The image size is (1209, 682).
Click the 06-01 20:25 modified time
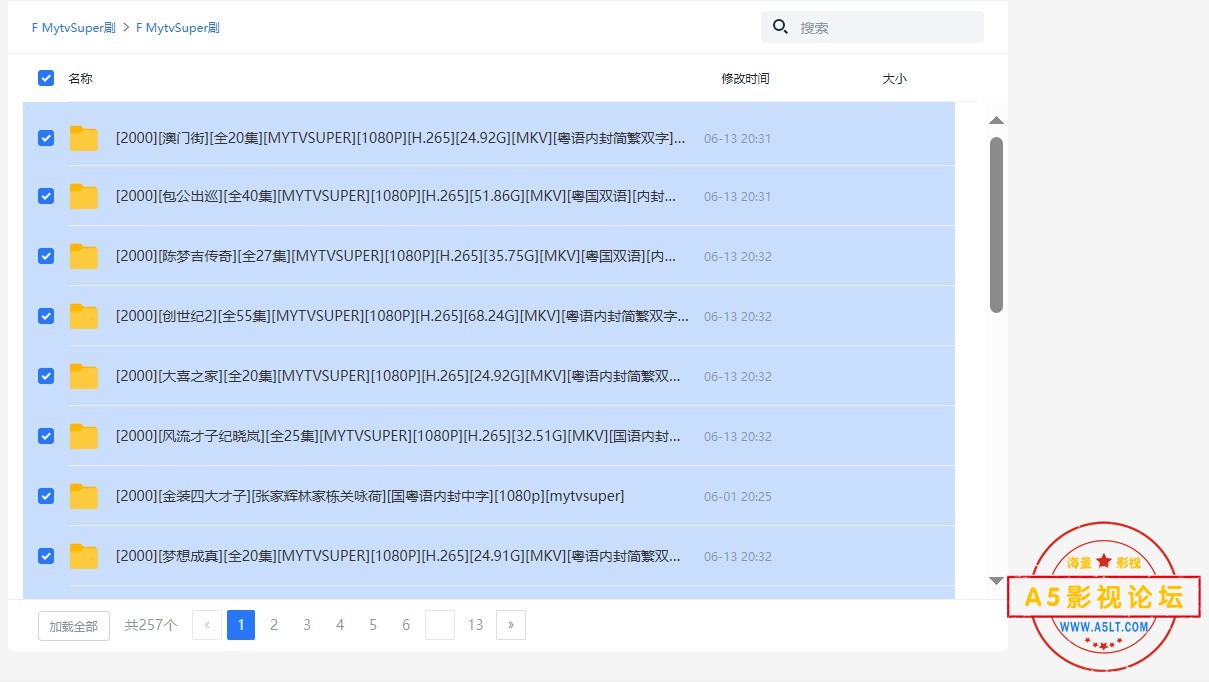(738, 496)
